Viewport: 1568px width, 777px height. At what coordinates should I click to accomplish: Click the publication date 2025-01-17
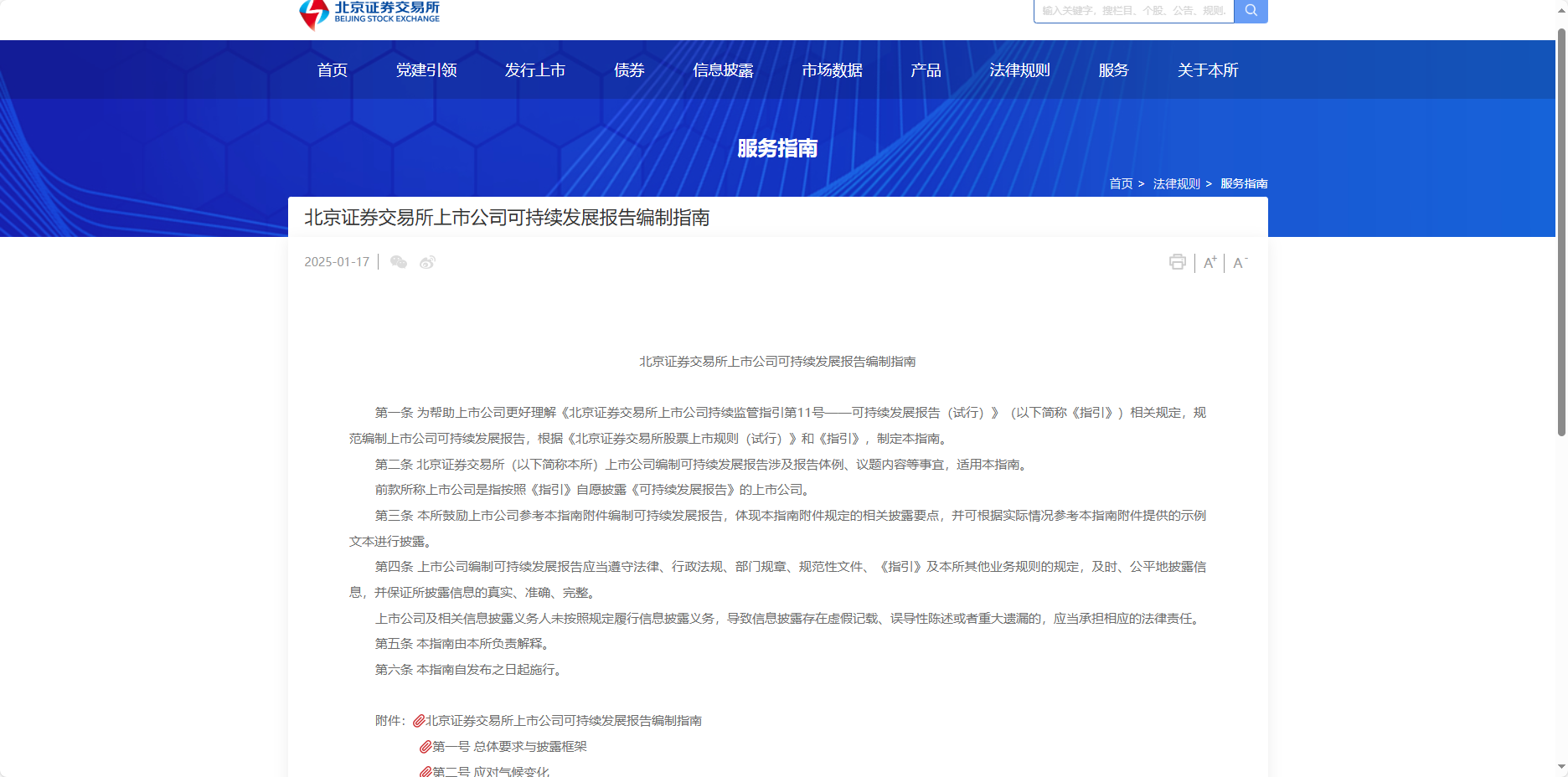pos(337,262)
